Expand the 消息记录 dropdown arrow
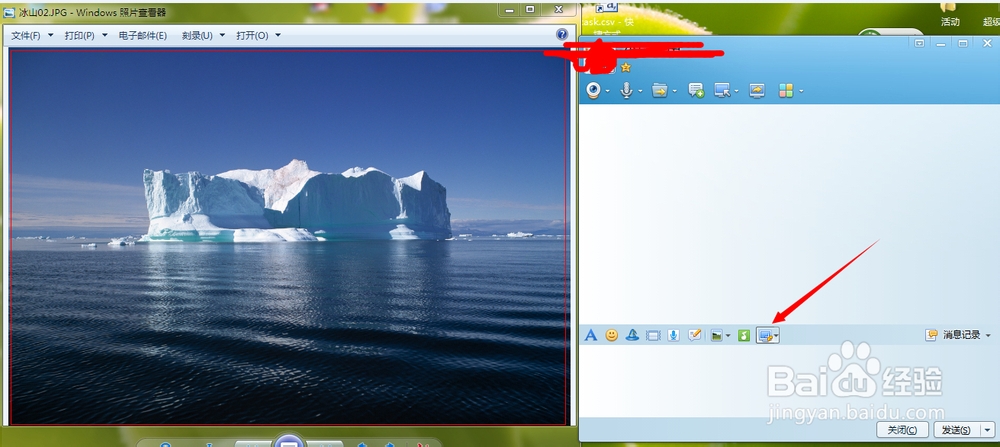The image size is (1000, 447). tap(988, 335)
